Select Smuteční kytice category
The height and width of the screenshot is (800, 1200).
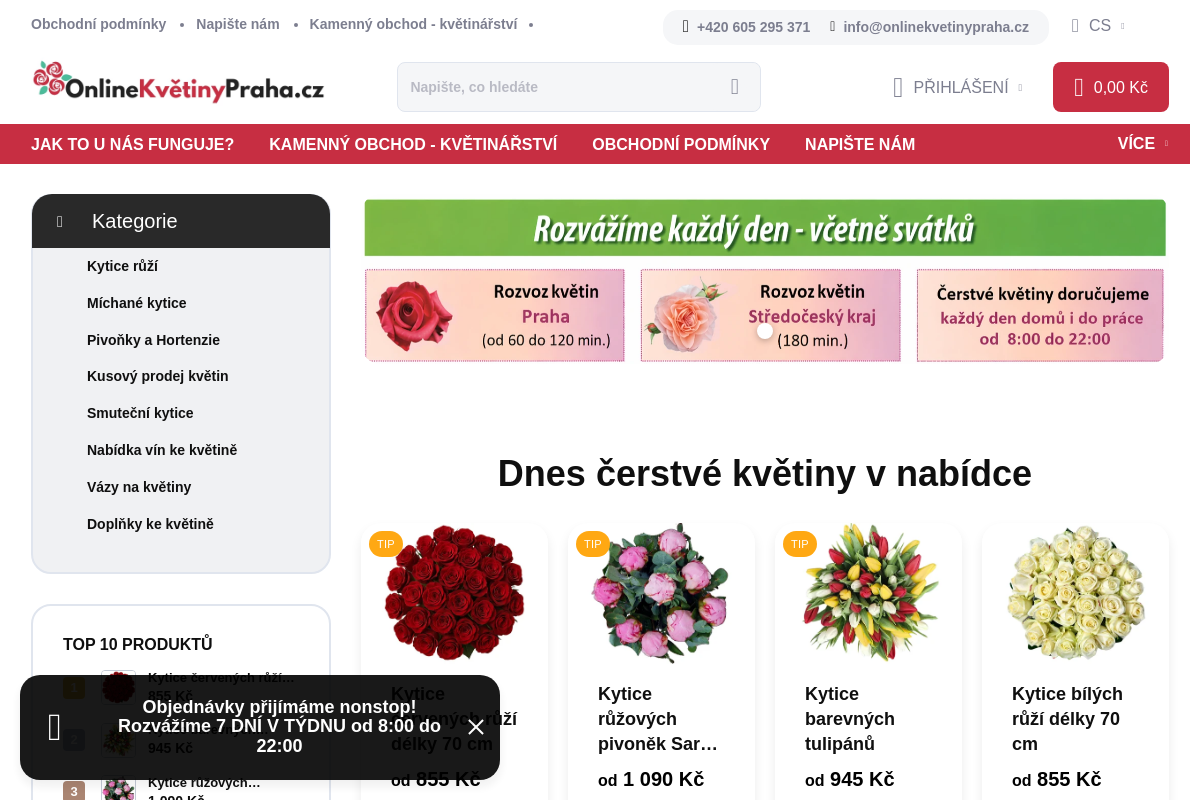[140, 413]
